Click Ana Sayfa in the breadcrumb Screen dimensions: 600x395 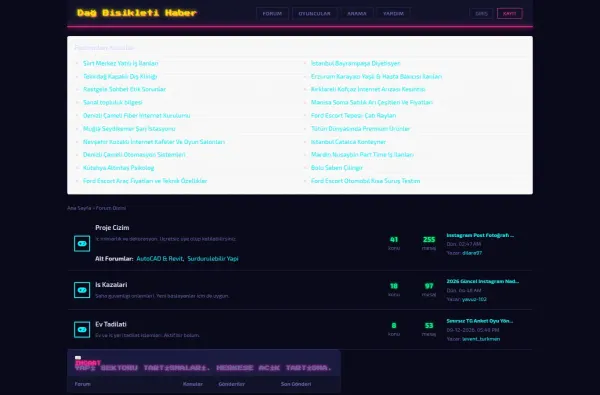coord(79,208)
